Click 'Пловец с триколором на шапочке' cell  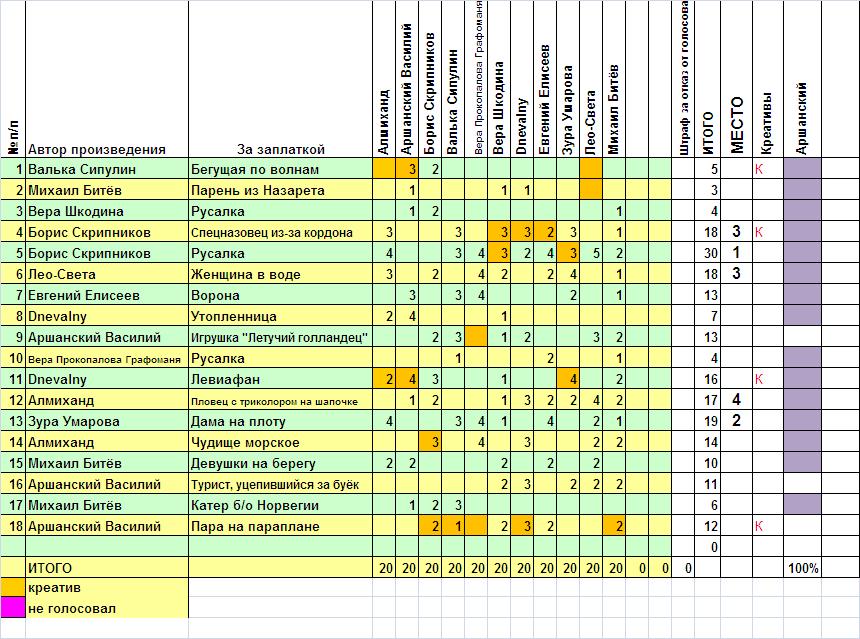pyautogui.click(x=280, y=400)
